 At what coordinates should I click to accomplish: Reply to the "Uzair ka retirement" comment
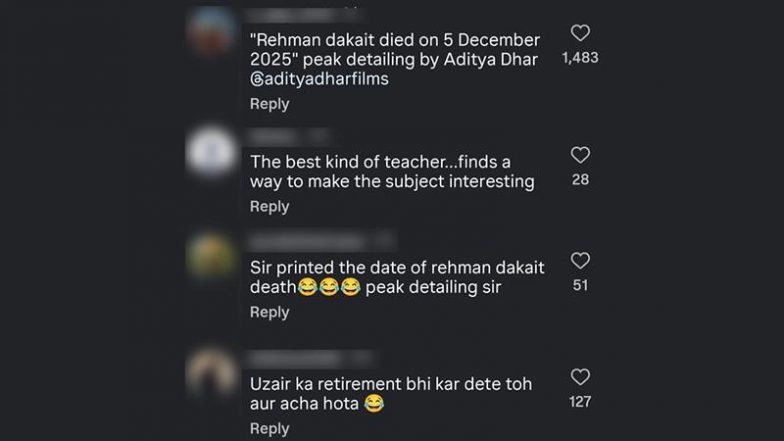click(269, 428)
